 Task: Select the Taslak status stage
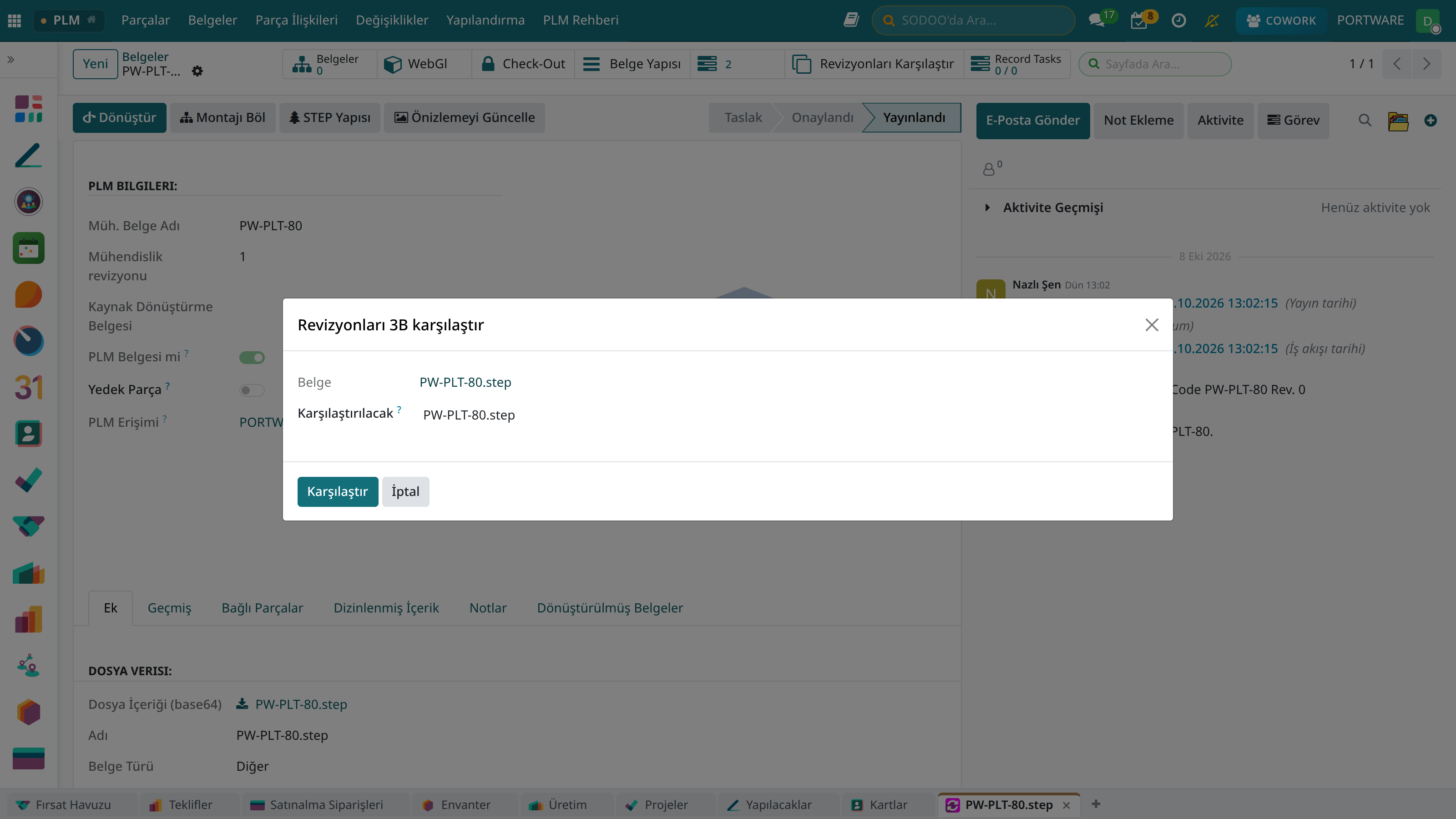pos(743,117)
